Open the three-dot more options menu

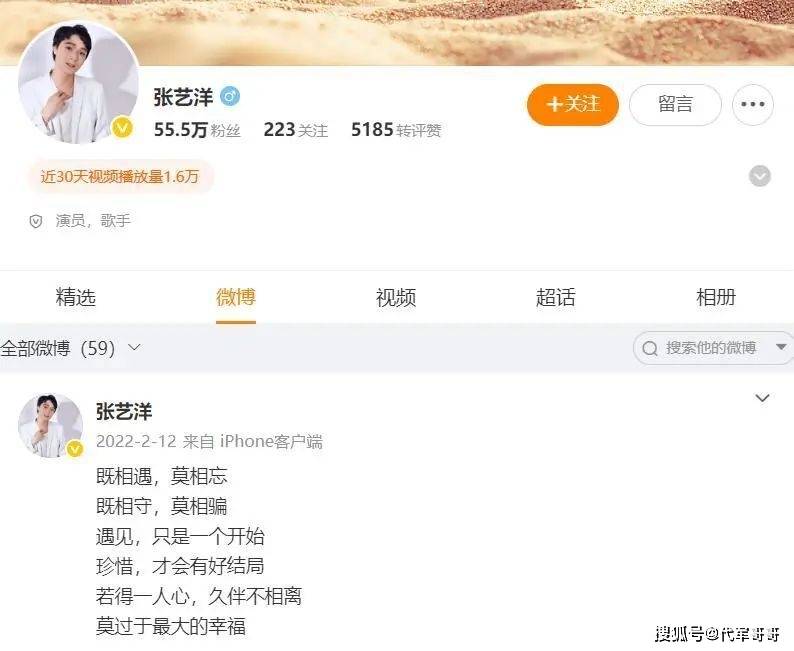pos(752,105)
